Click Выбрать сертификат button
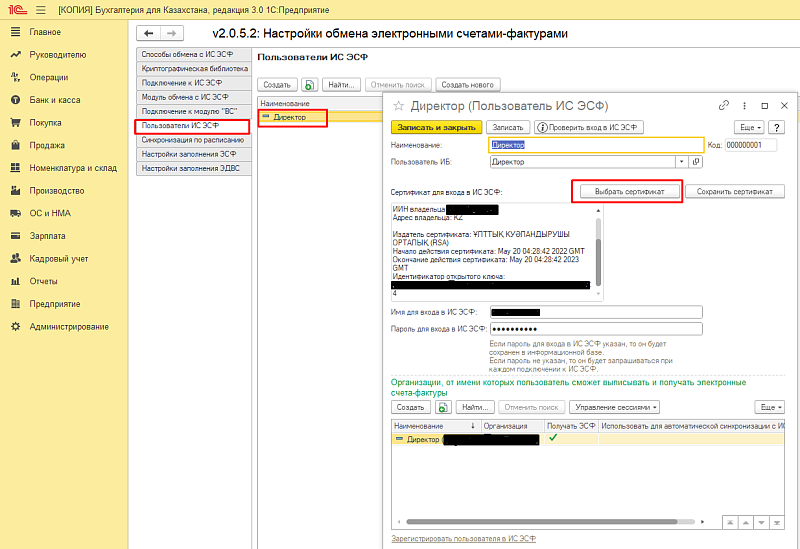Image resolution: width=800 pixels, height=549 pixels. point(627,191)
